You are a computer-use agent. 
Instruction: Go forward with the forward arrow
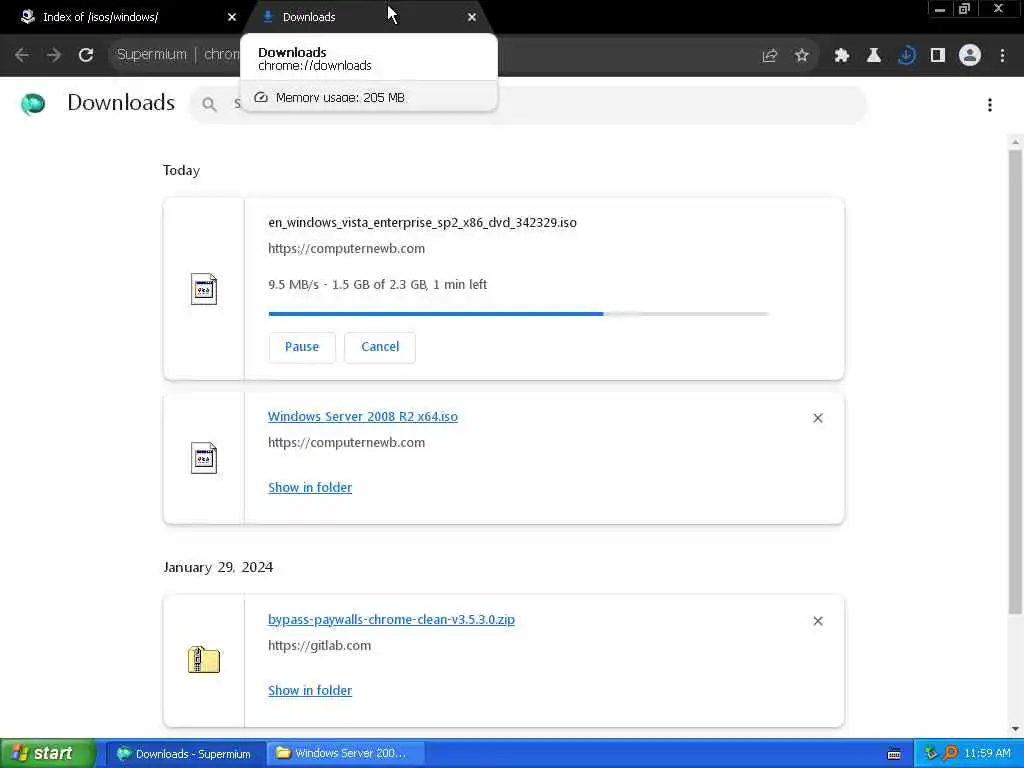click(x=54, y=56)
